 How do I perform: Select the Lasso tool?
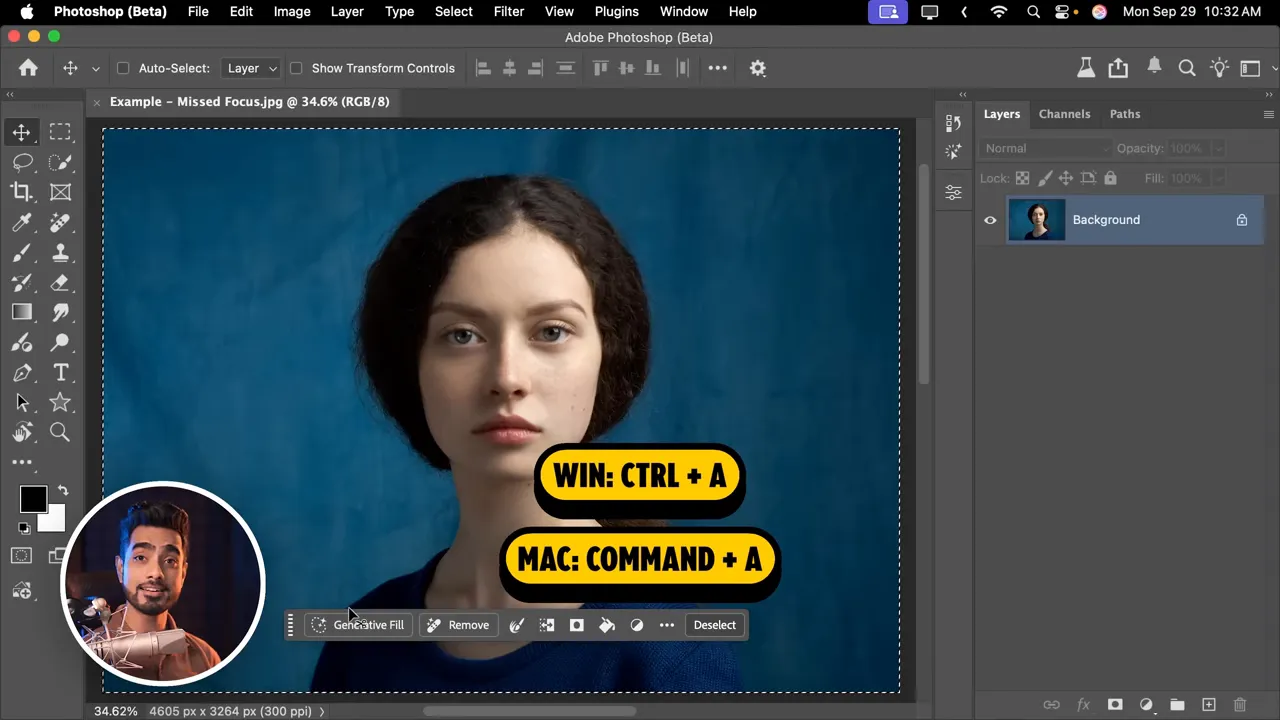pyautogui.click(x=21, y=162)
